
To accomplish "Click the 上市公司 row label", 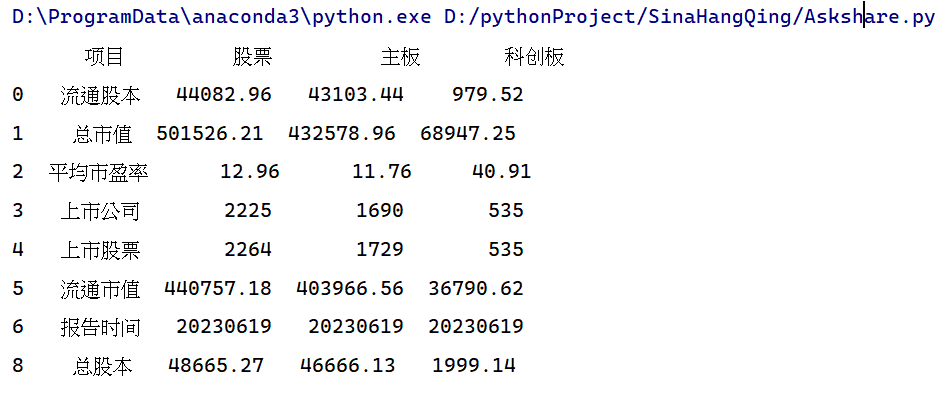I will 100,211.
